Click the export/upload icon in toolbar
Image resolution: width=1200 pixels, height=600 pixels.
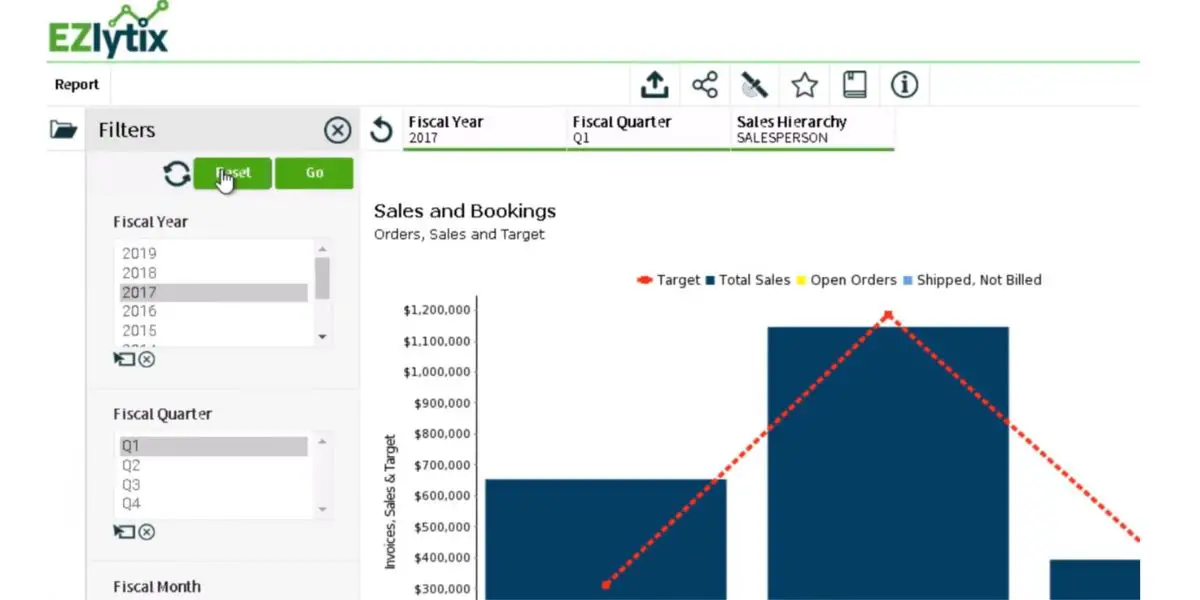654,85
